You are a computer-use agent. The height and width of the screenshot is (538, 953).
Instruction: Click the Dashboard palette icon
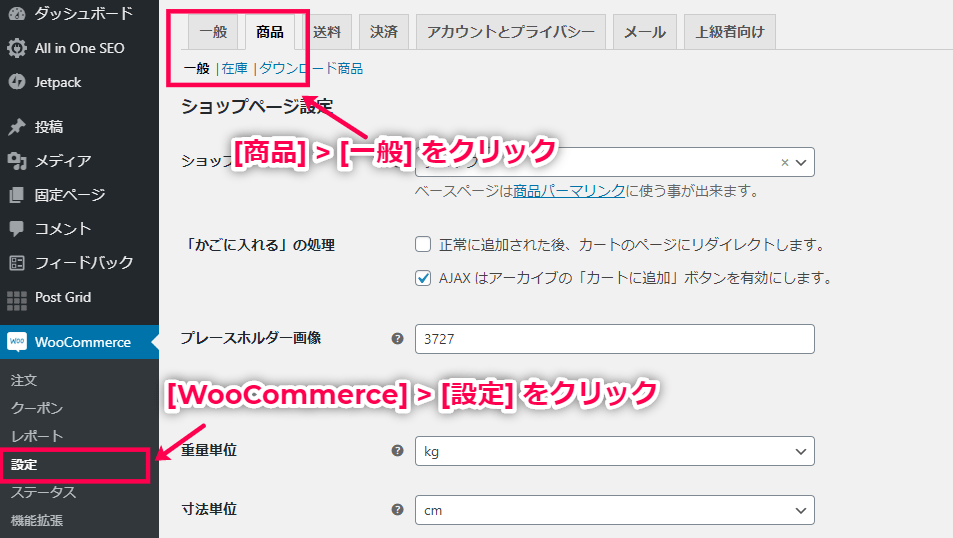(x=17, y=13)
